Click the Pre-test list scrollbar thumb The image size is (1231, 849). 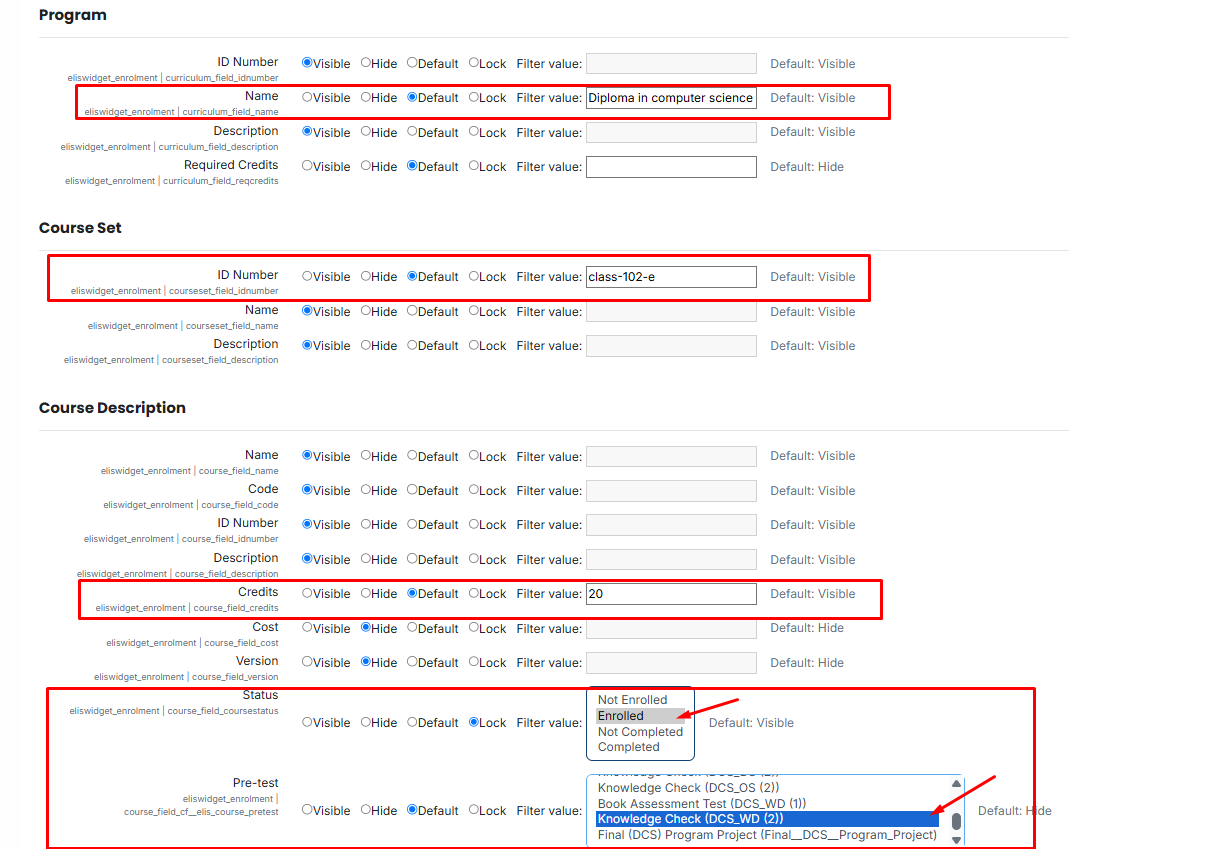pos(956,822)
